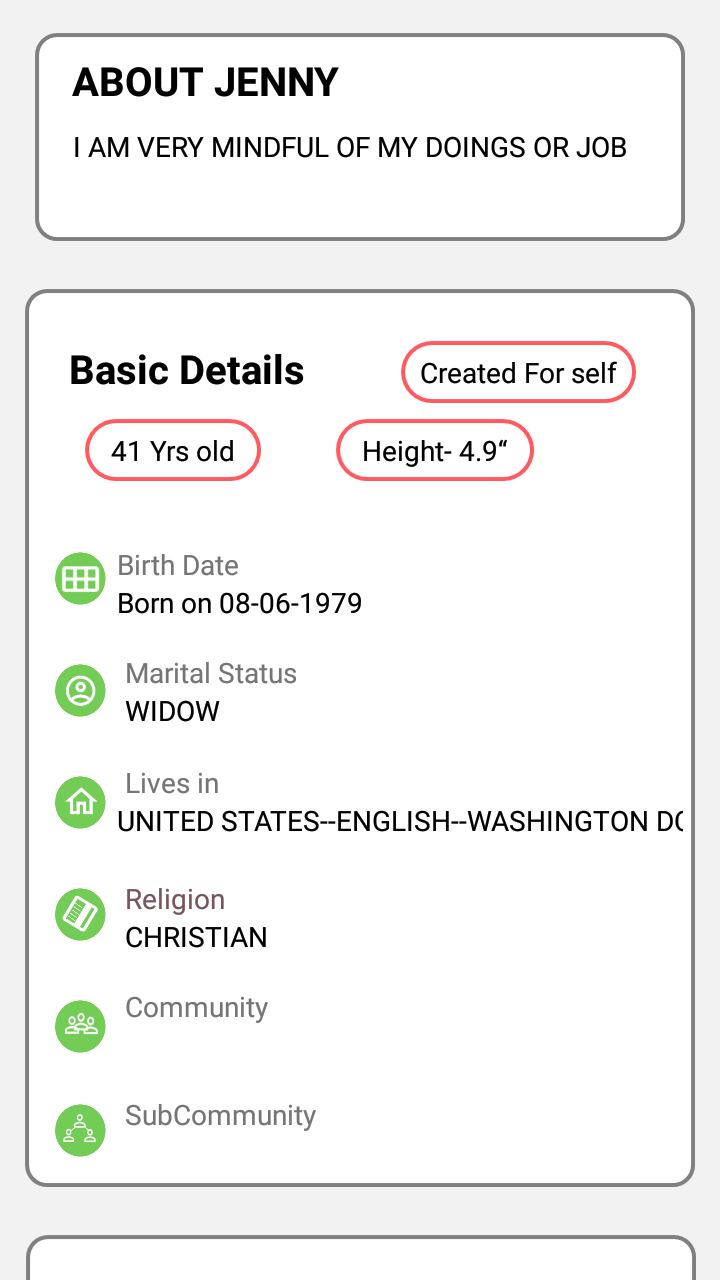Tap the UNITED STATES location text
The height and width of the screenshot is (1280, 720).
click(x=400, y=822)
